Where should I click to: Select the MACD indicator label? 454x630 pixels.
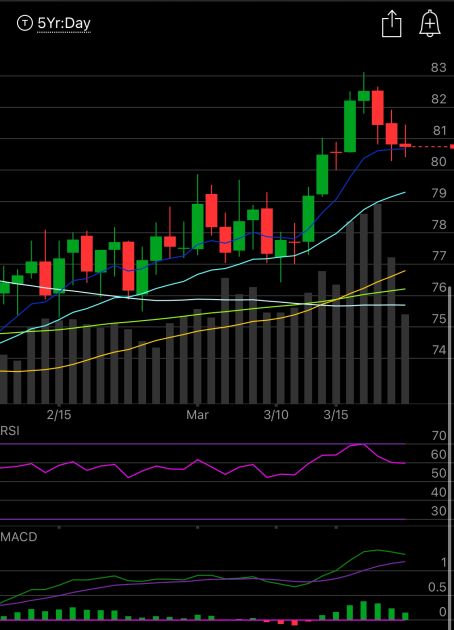(19, 537)
